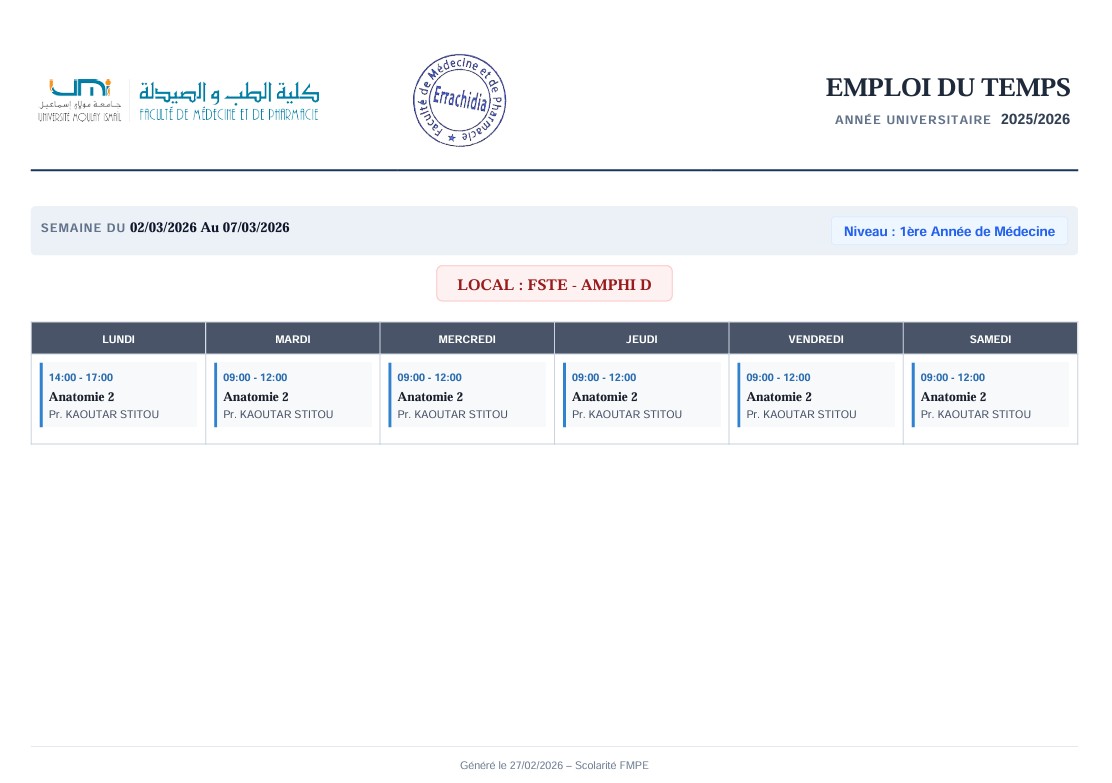Click the Faculté de Médecine Arabic logo

click(229, 100)
